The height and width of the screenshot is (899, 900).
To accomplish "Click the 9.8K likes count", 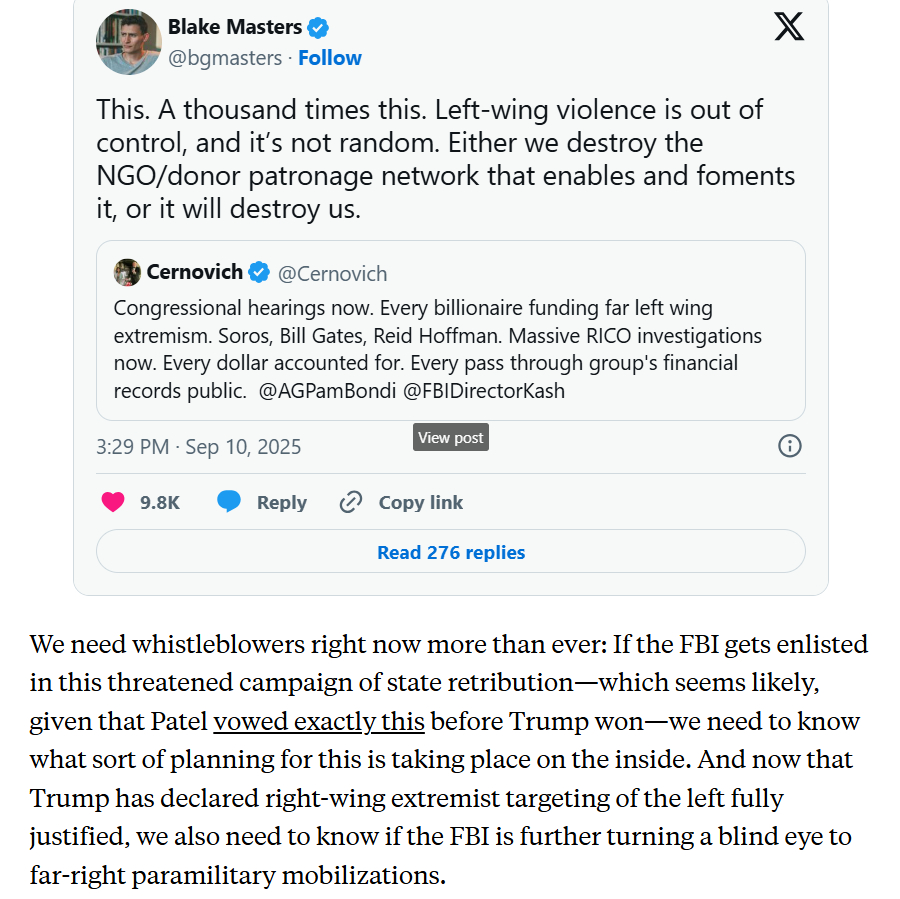I will tap(160, 502).
